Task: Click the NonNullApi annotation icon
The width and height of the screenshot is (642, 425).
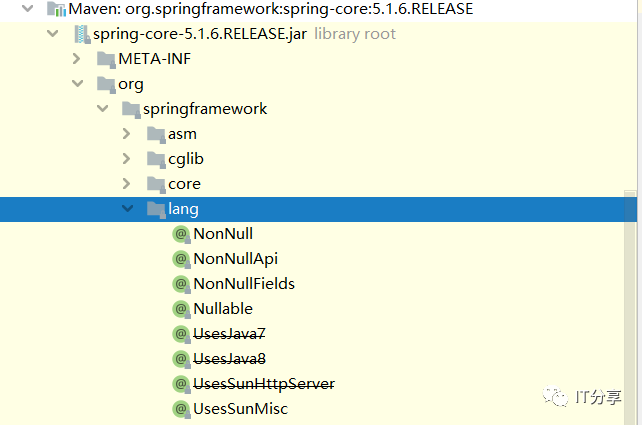Action: pyautogui.click(x=181, y=260)
